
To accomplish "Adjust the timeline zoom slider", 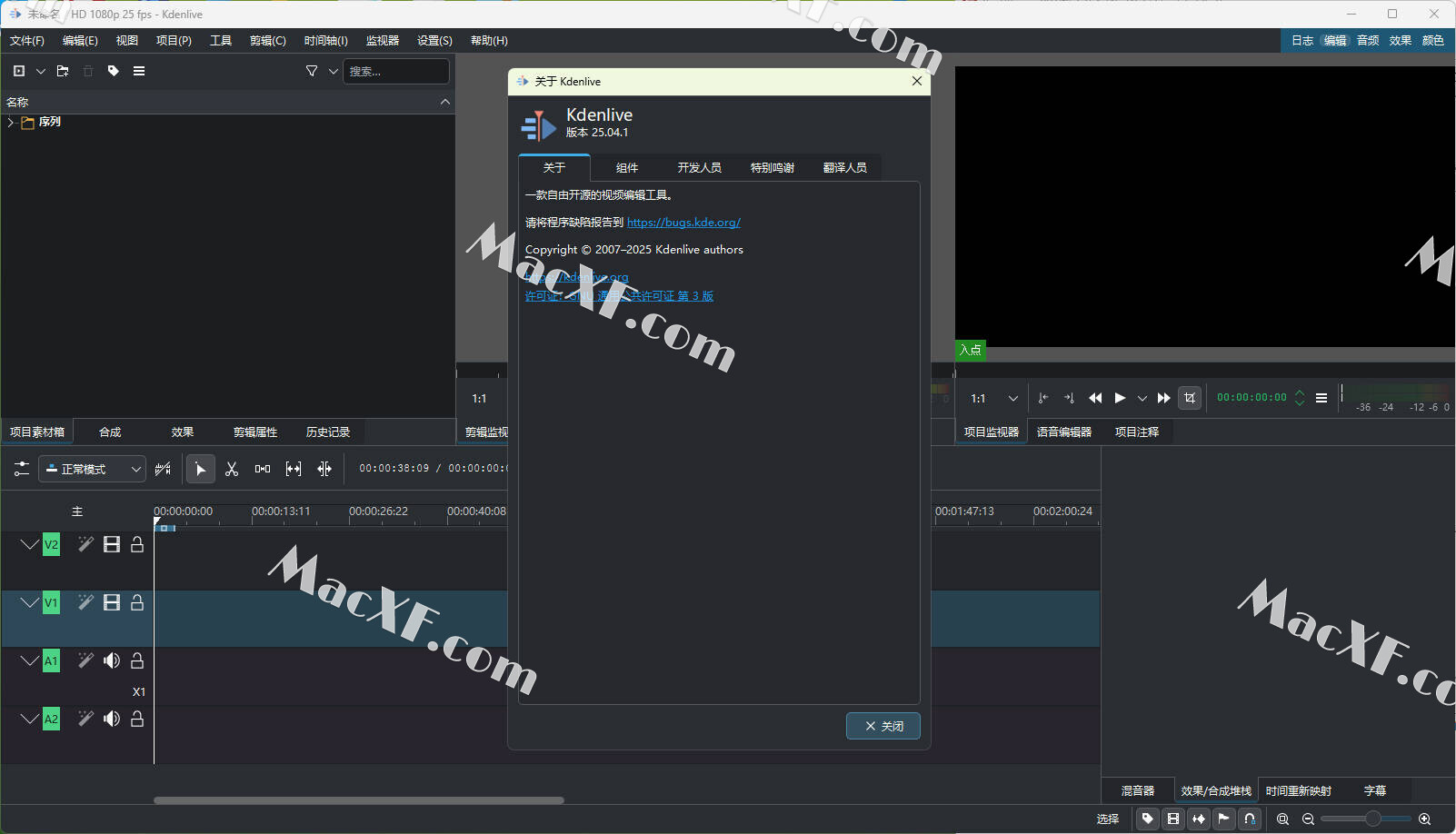I will (1366, 819).
